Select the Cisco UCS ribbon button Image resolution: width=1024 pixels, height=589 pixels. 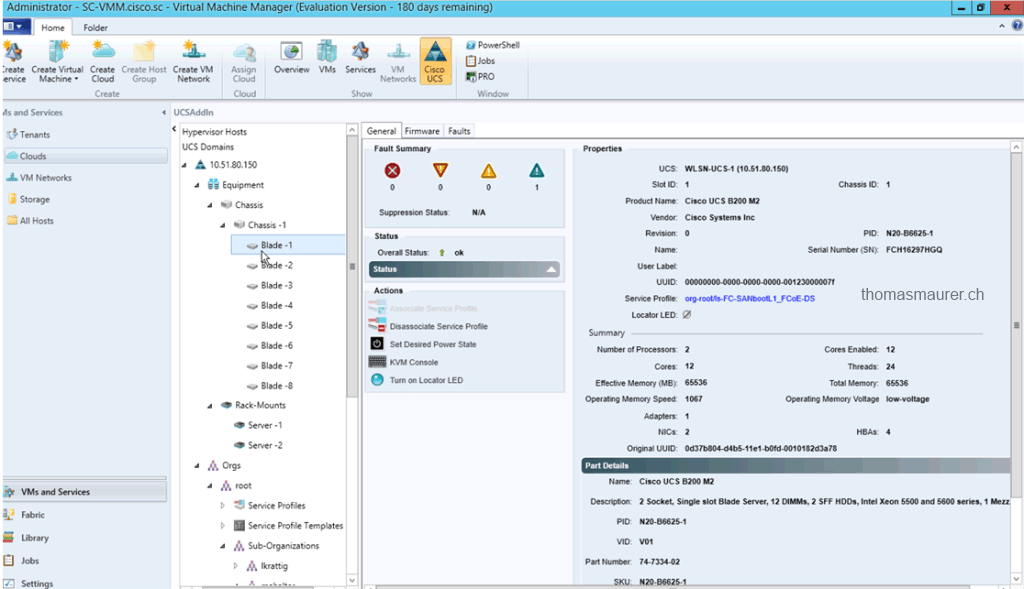click(434, 61)
